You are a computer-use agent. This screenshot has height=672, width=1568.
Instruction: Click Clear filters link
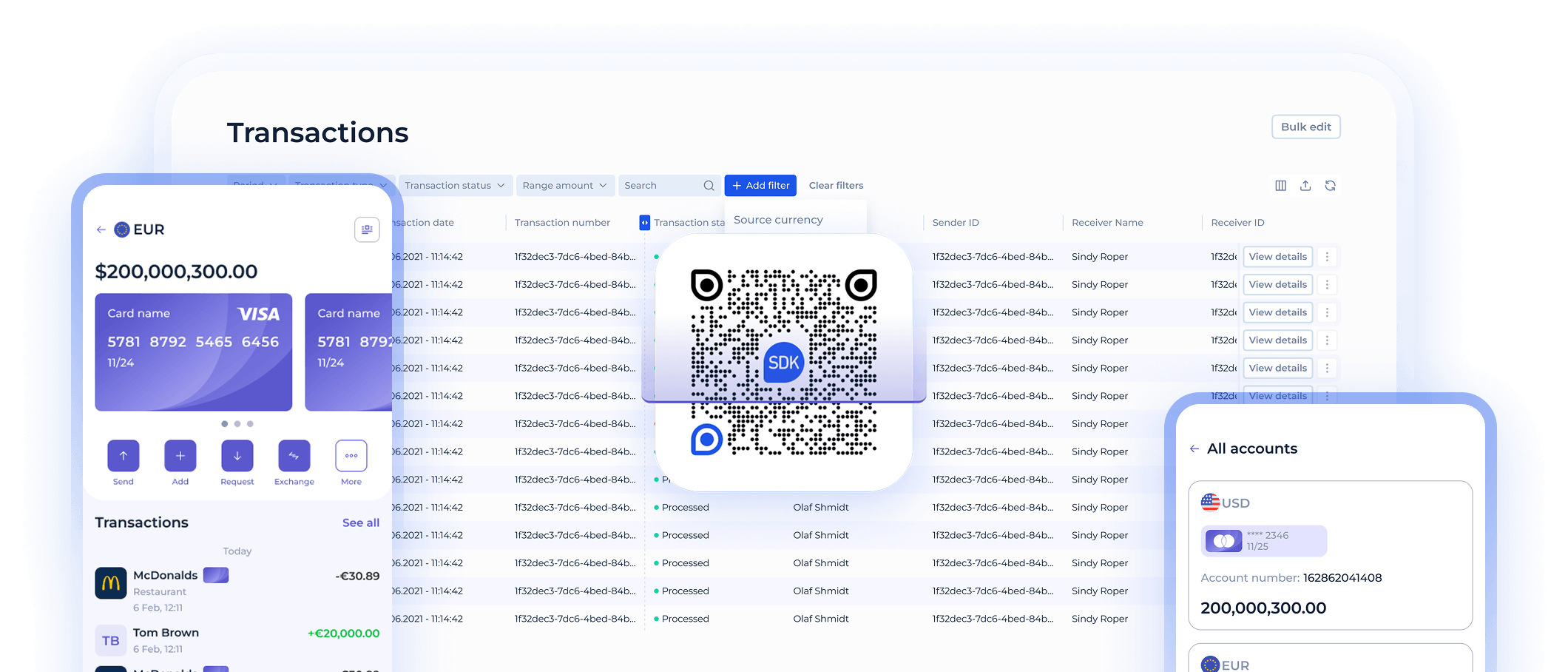pos(836,186)
